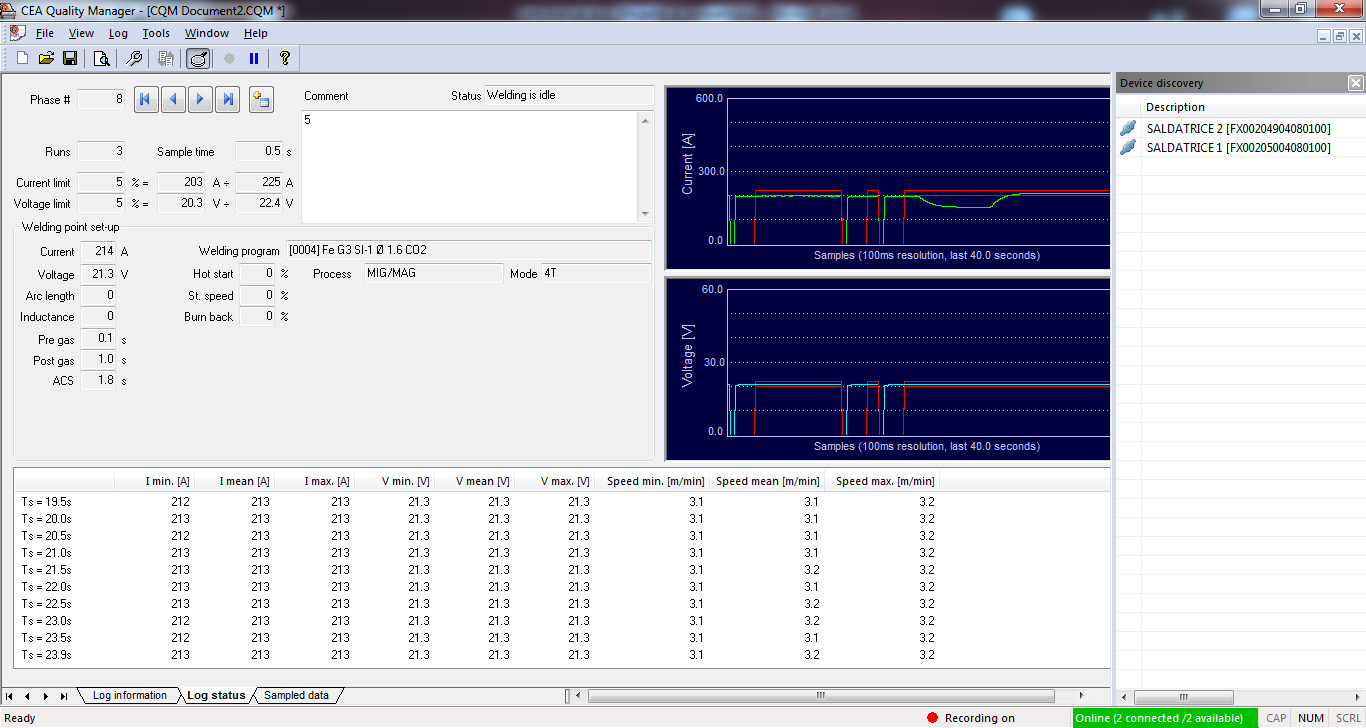Open Help with the question mark icon

pyautogui.click(x=283, y=58)
